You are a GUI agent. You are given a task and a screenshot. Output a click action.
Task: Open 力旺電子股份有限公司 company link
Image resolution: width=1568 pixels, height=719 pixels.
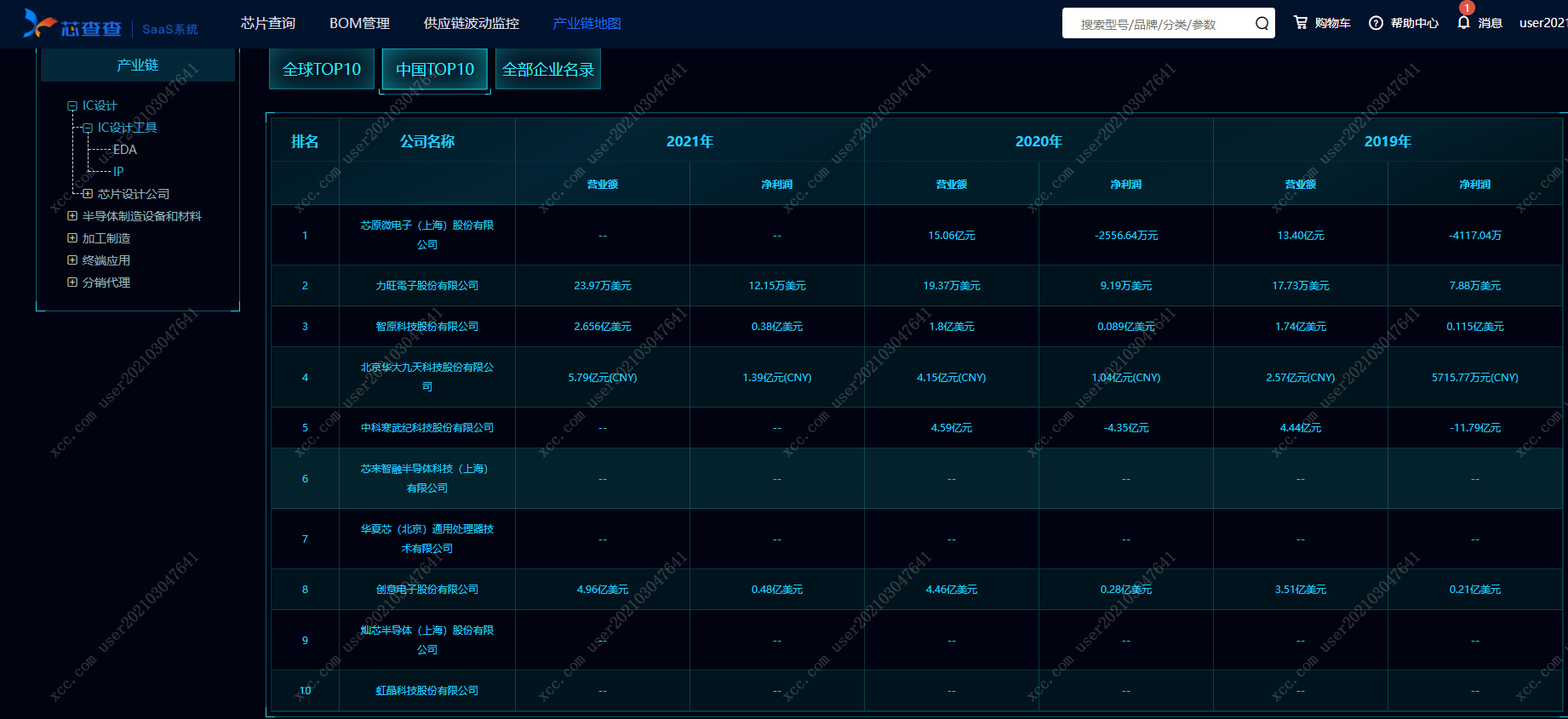pyautogui.click(x=427, y=286)
